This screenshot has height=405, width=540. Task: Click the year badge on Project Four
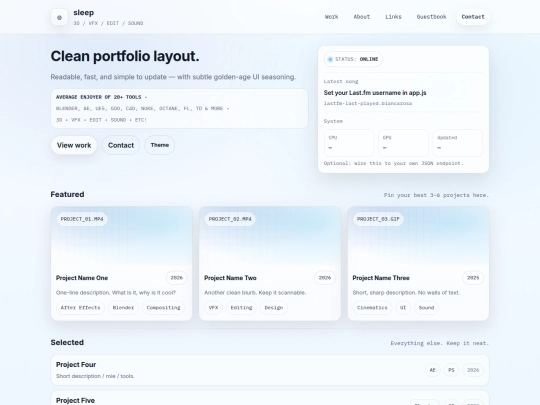(473, 370)
